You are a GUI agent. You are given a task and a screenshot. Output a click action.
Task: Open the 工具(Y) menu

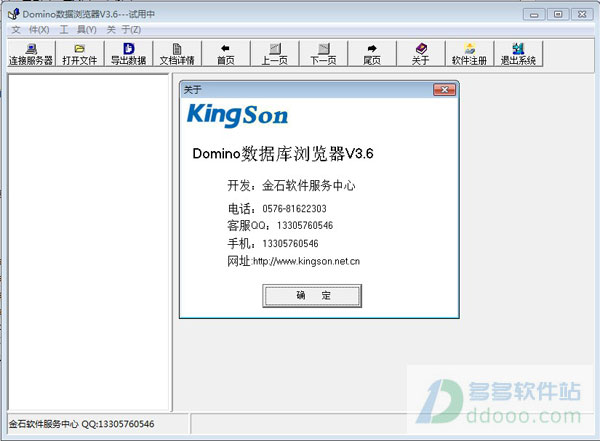[78, 29]
